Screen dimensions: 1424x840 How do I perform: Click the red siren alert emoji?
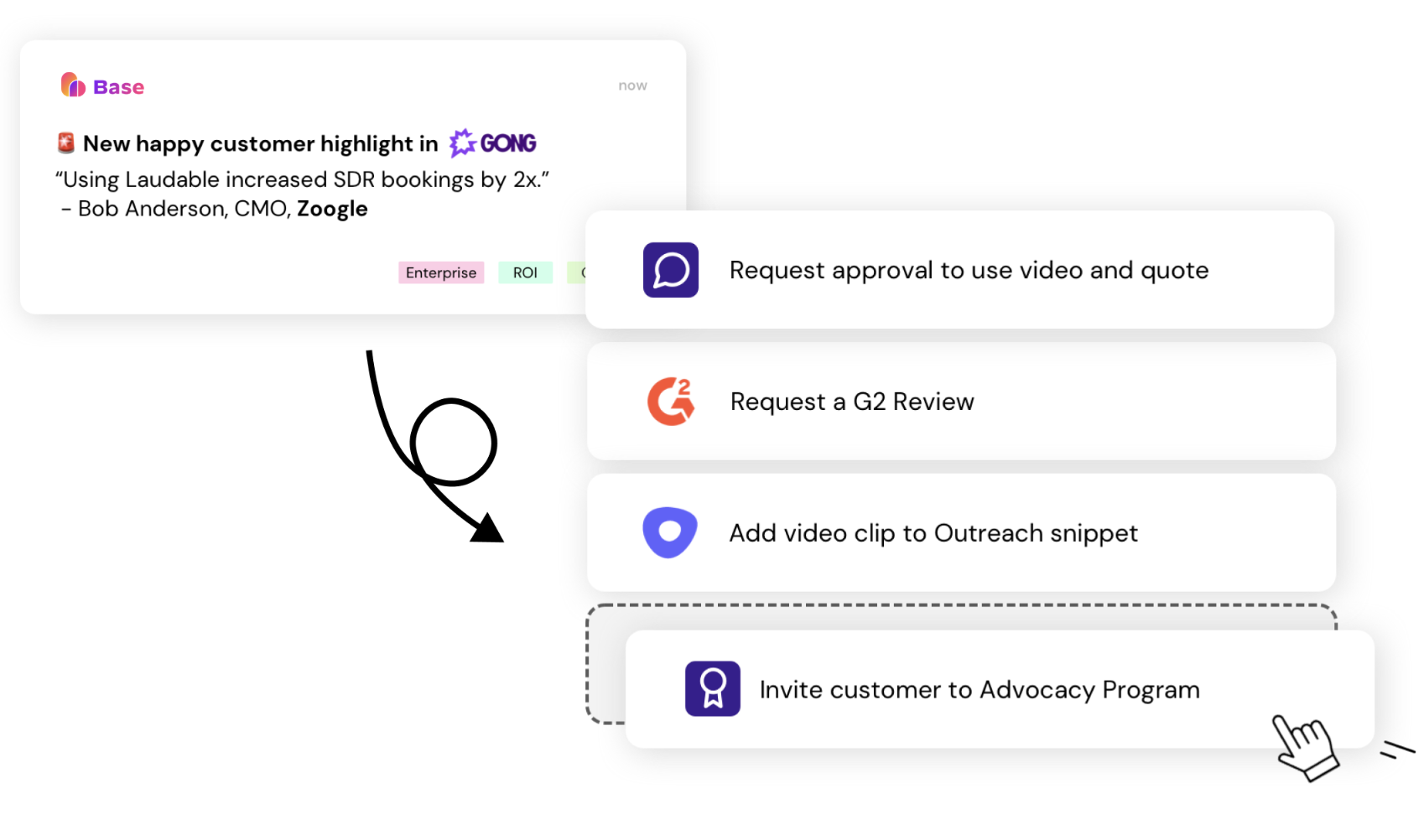[x=65, y=143]
